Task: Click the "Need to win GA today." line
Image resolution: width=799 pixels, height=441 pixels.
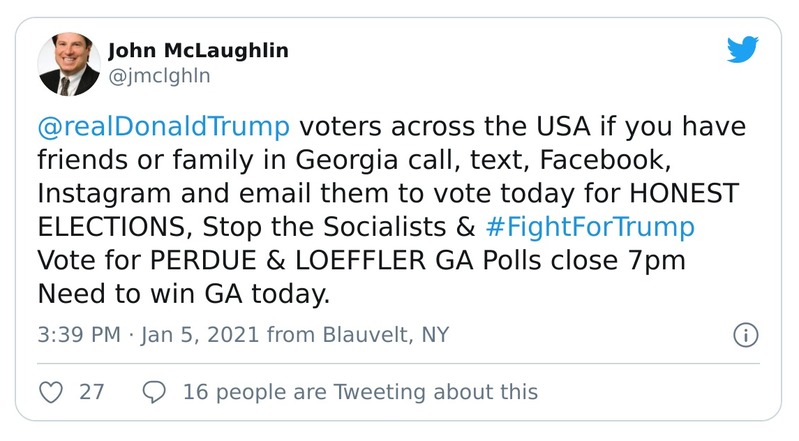Action: pyautogui.click(x=181, y=293)
